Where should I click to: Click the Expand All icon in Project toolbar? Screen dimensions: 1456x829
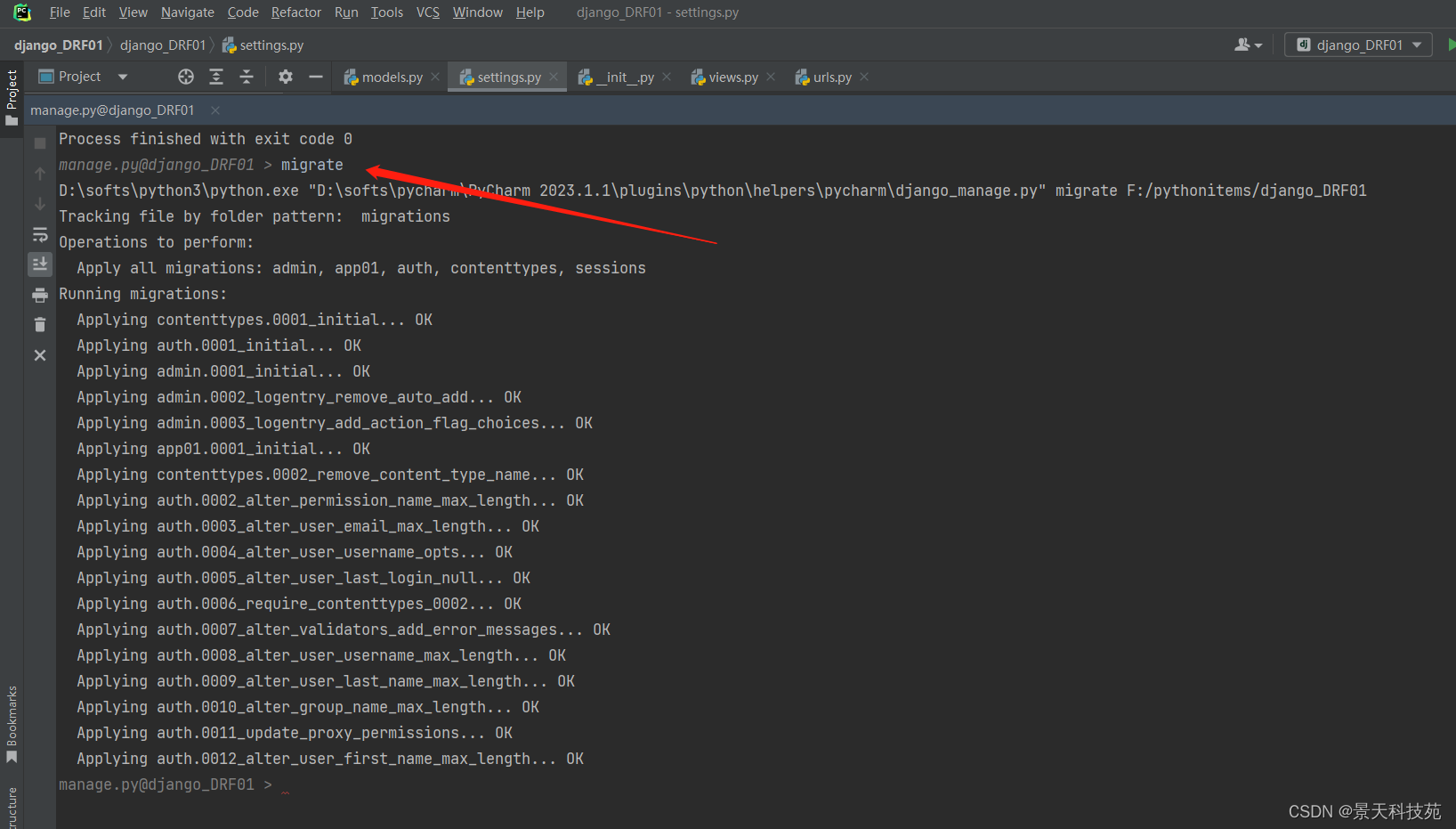215,76
